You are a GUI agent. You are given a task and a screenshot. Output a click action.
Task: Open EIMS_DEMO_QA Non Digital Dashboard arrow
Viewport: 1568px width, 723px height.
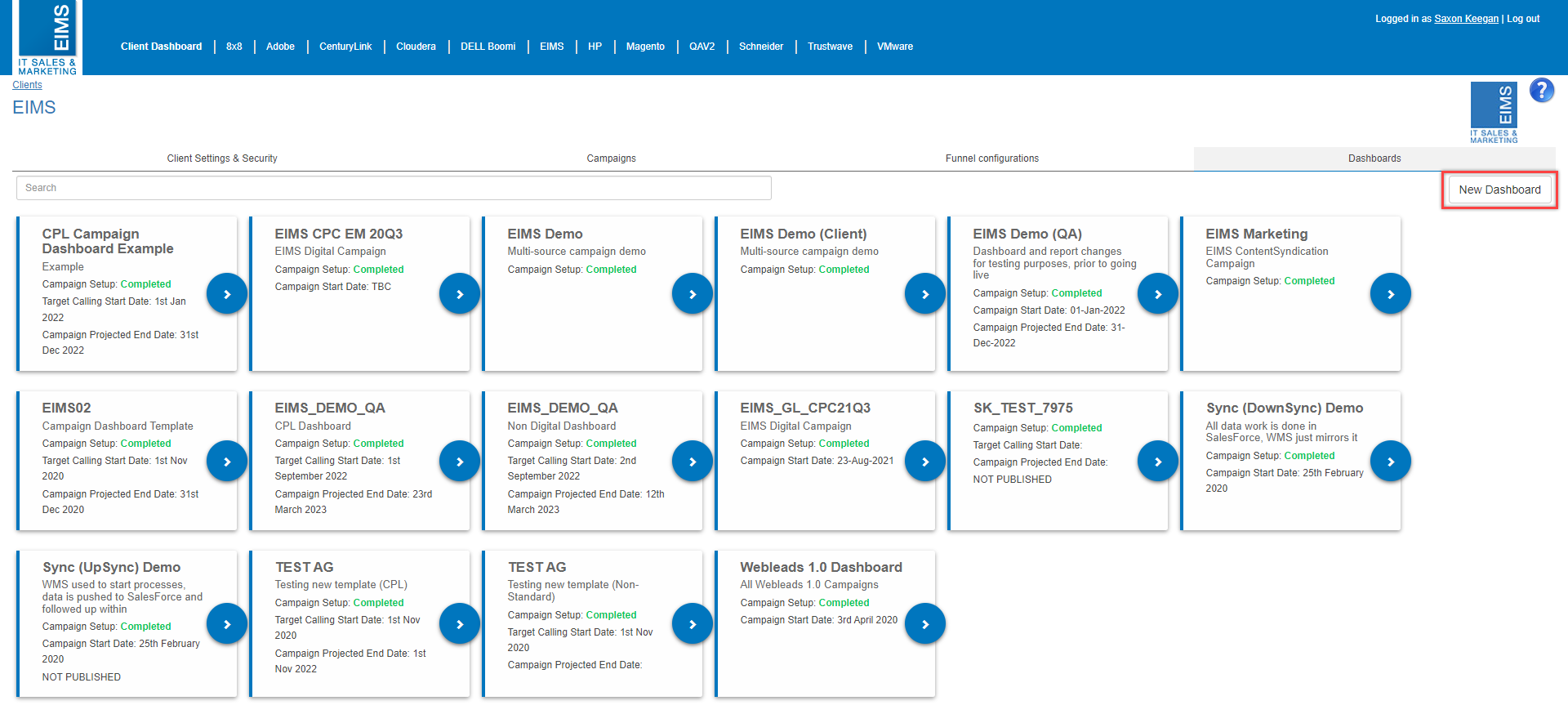(x=693, y=462)
